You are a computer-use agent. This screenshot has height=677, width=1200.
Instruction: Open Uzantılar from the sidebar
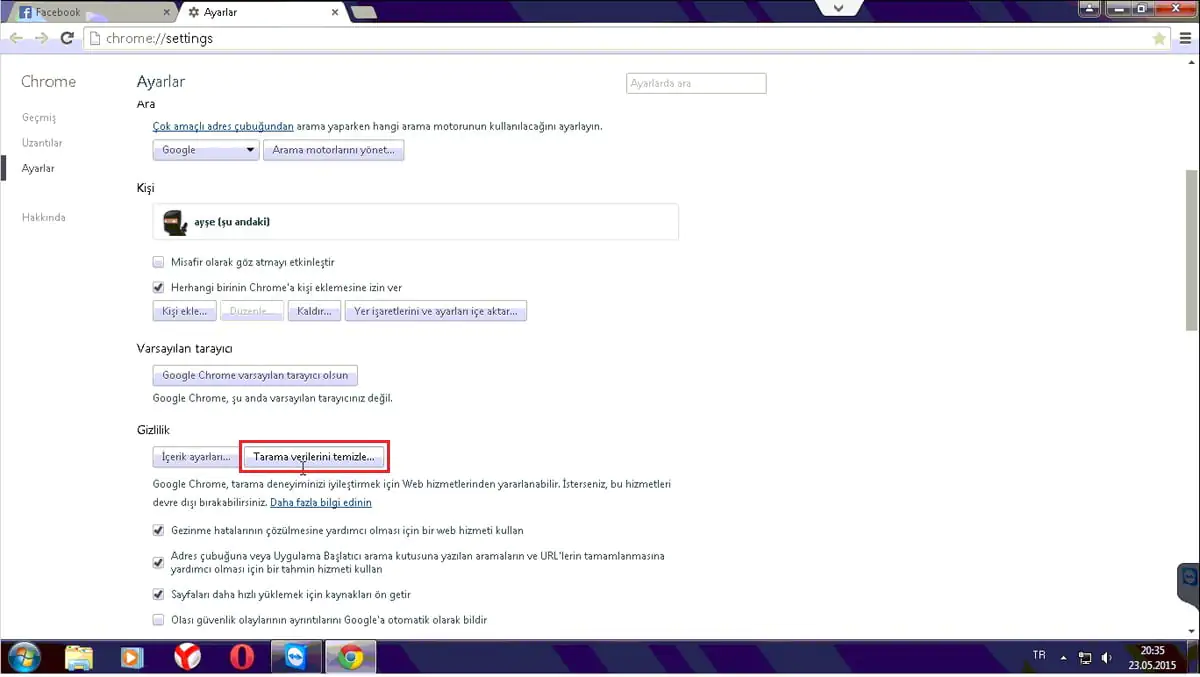coord(42,142)
